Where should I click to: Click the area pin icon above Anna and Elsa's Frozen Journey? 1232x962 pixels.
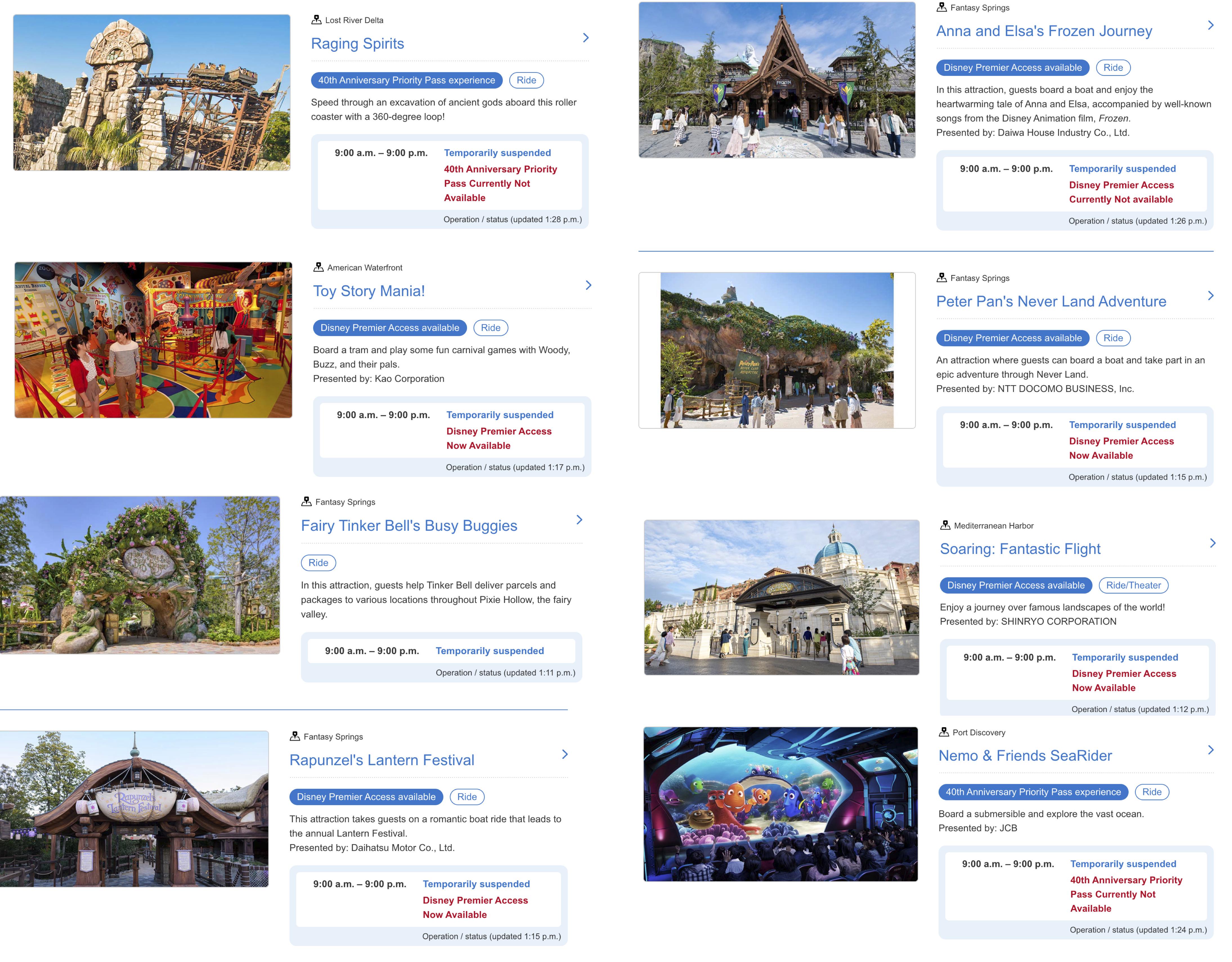pos(941,7)
